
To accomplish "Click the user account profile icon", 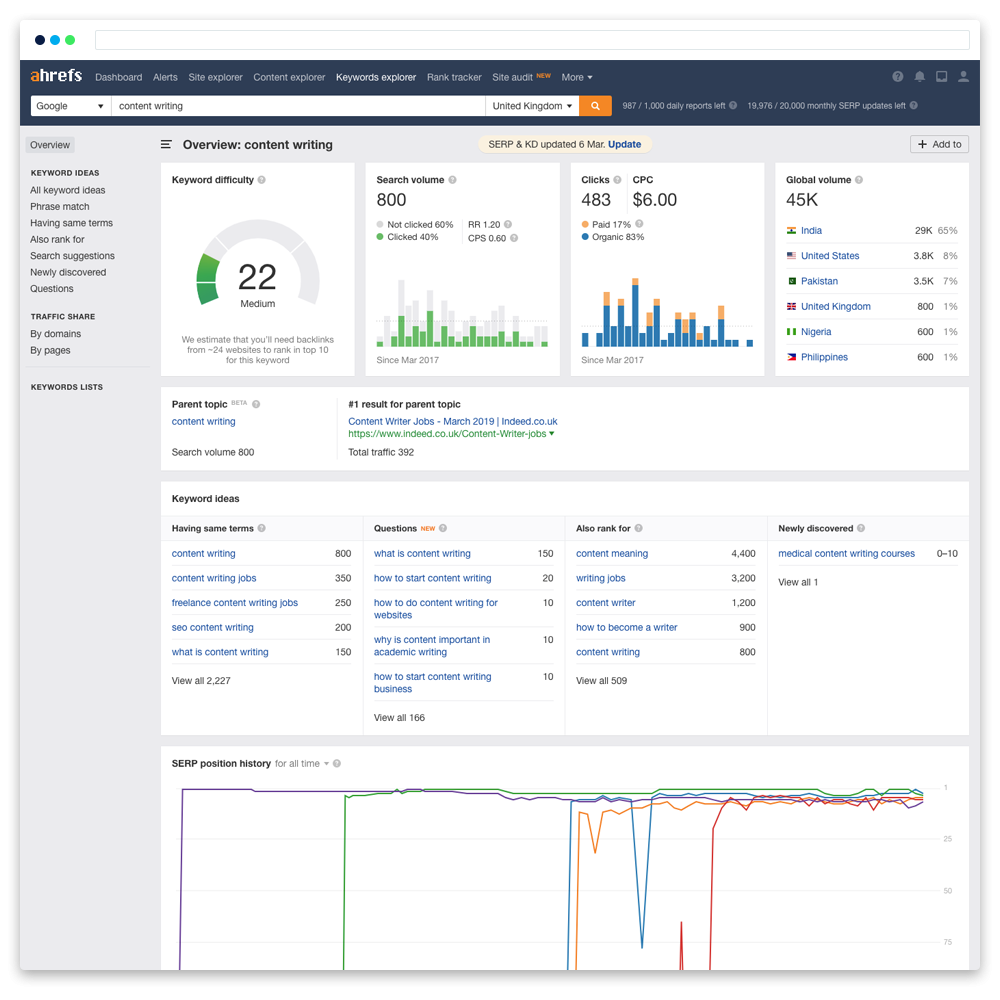I will point(963,77).
